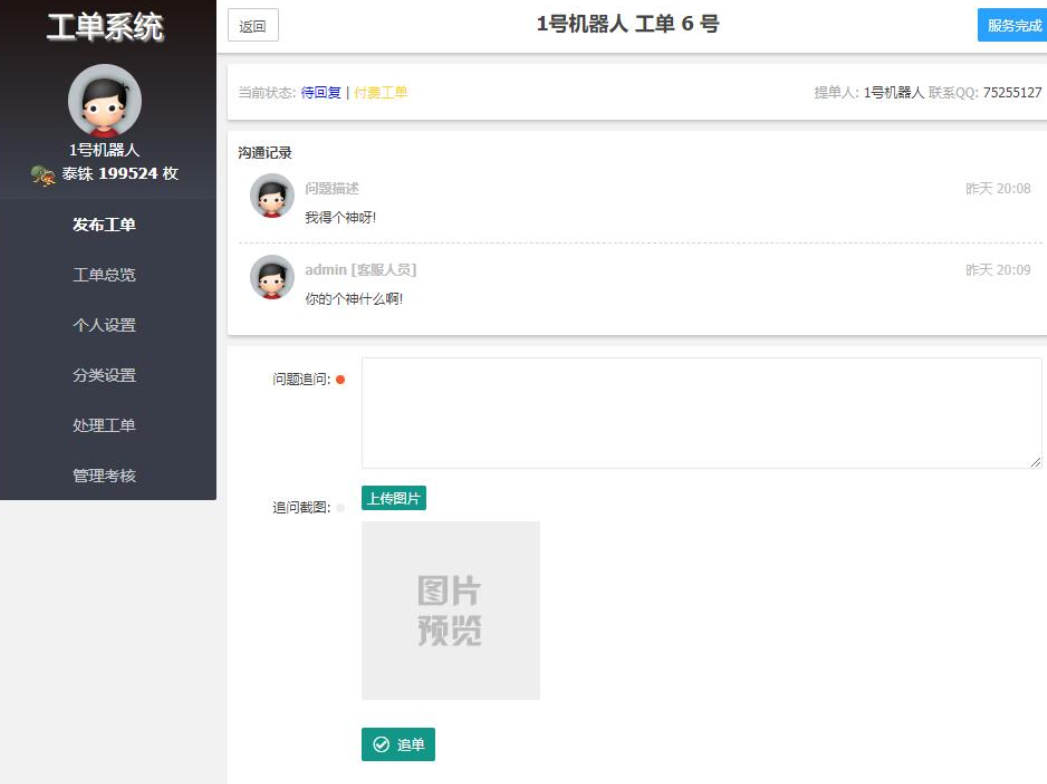Open 发布工单 in the sidebar
1047x784 pixels.
tap(104, 225)
